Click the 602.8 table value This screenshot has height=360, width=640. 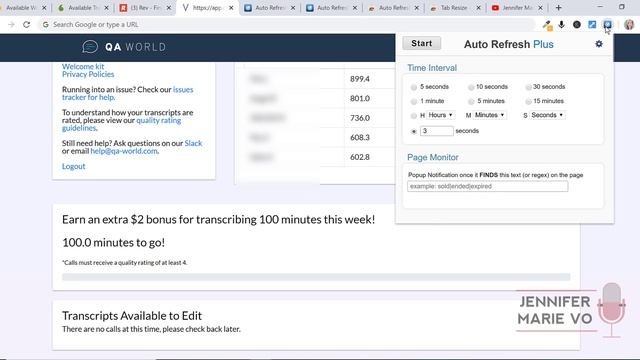(x=360, y=157)
